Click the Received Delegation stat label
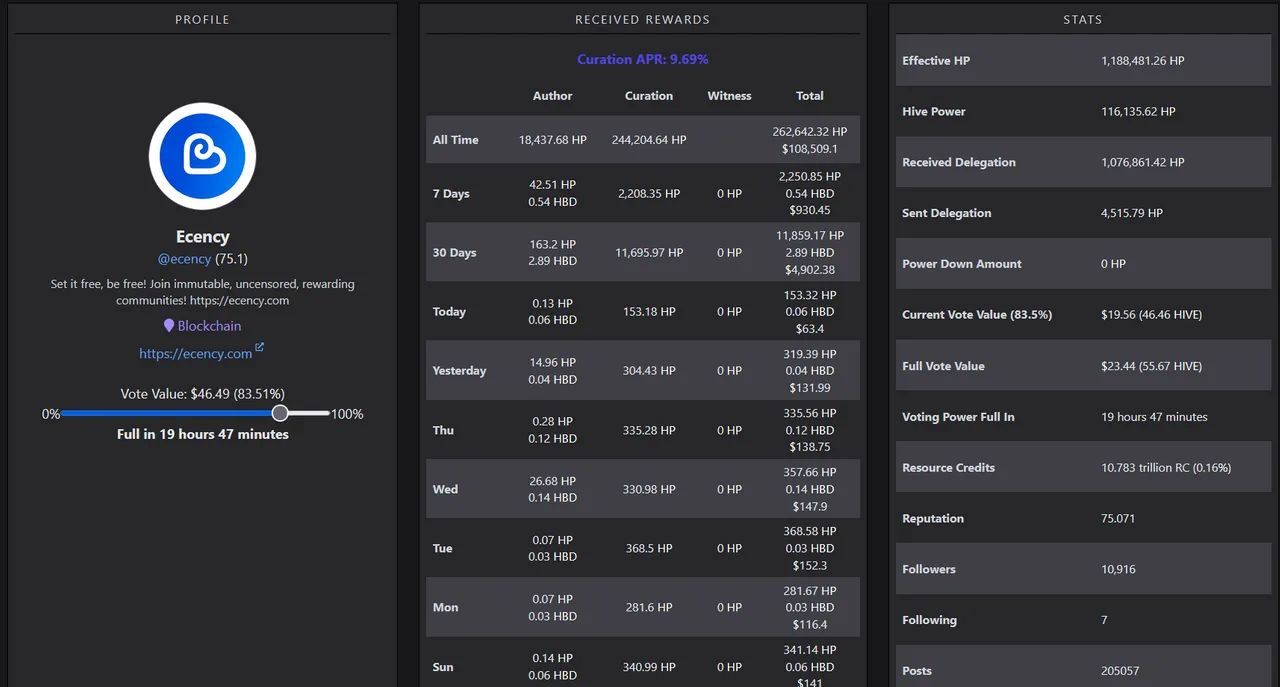 click(959, 162)
